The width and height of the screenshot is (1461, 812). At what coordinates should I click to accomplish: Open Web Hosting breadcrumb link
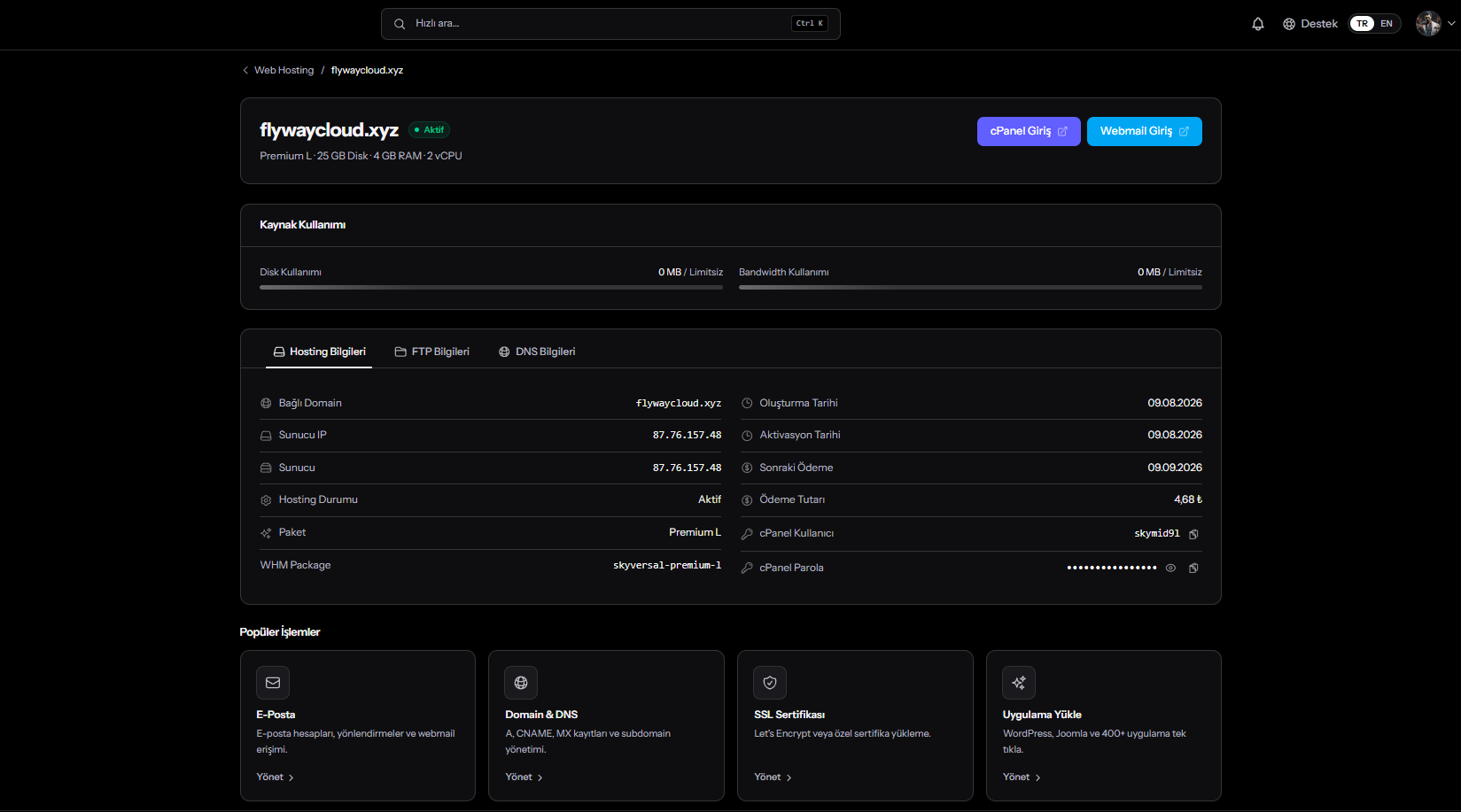click(284, 71)
